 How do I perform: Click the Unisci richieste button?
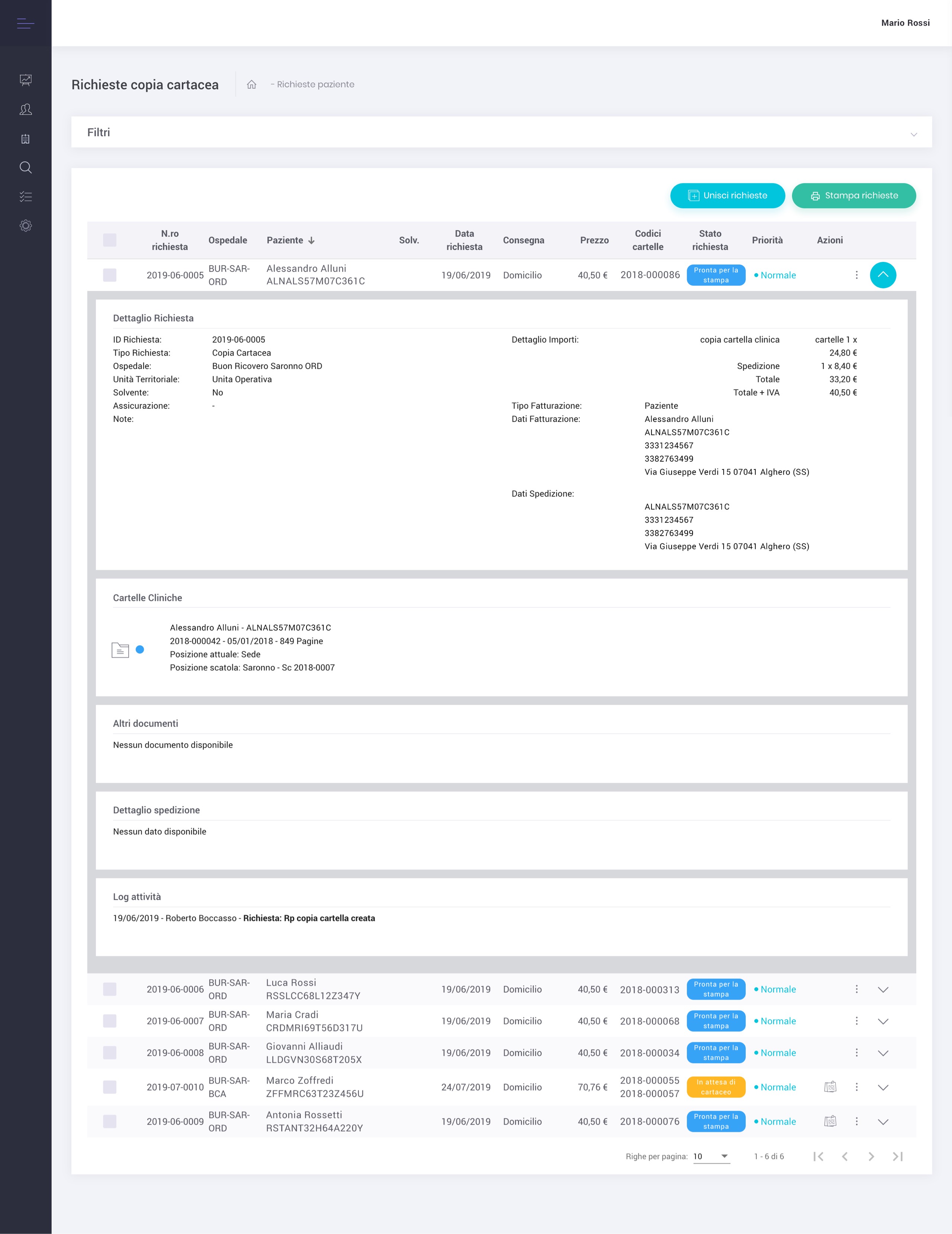tap(727, 195)
